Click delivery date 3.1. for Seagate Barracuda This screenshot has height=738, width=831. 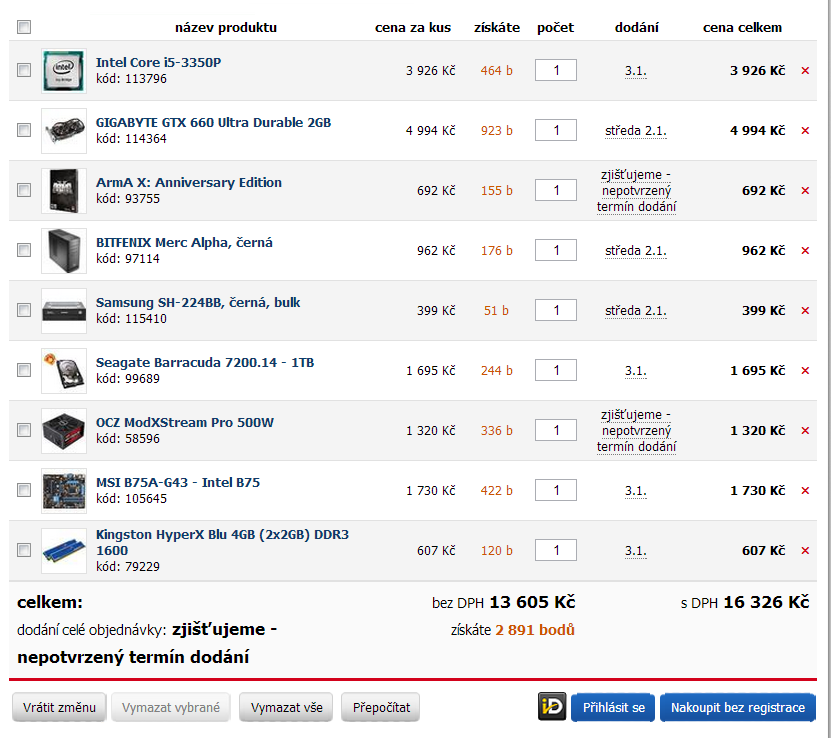pyautogui.click(x=635, y=371)
